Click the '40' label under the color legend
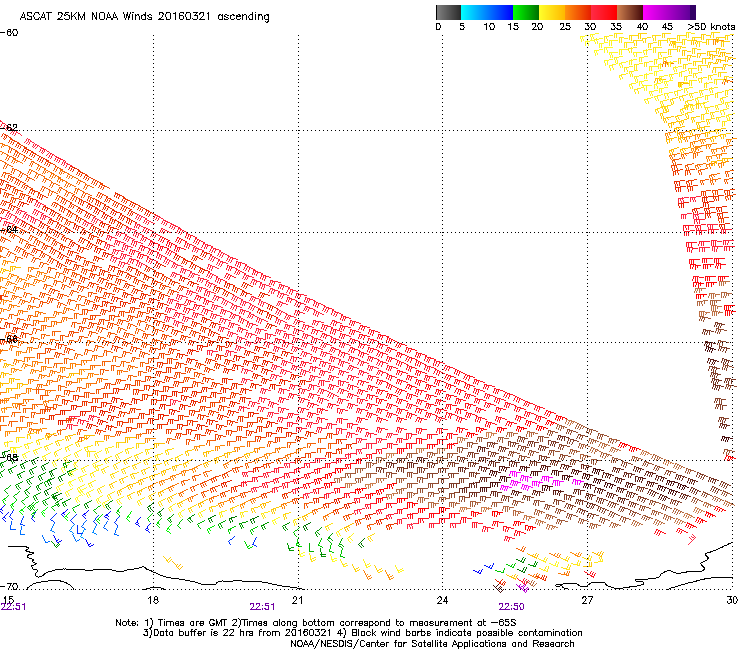 tap(642, 27)
